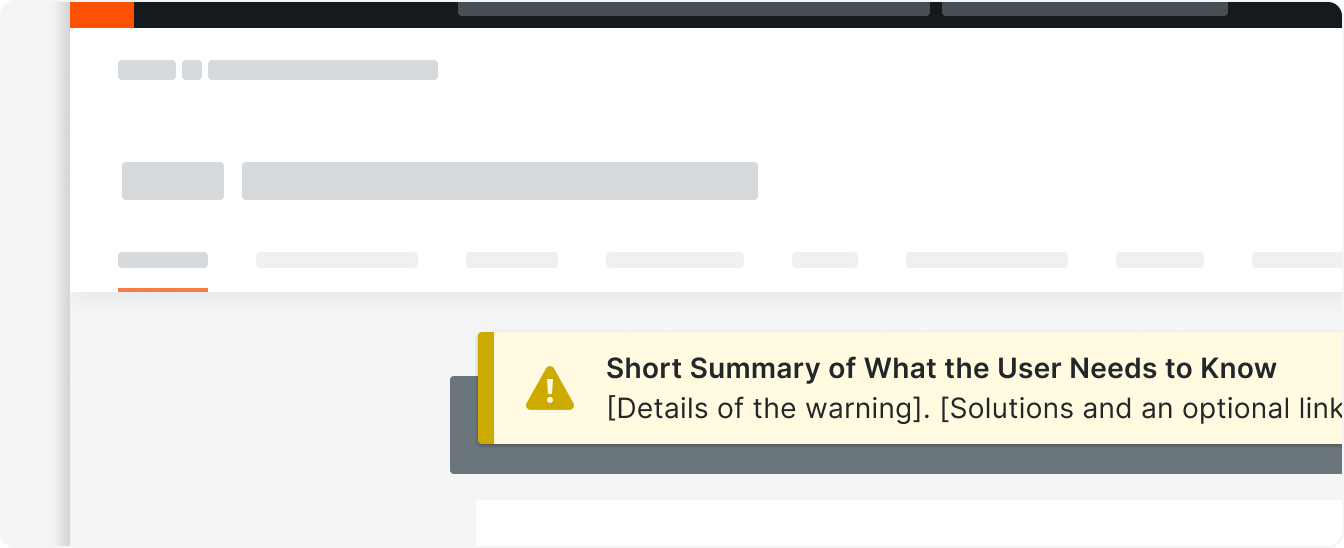Image resolution: width=1344 pixels, height=548 pixels.
Task: Click the orange logo square in header
Action: coord(102,14)
